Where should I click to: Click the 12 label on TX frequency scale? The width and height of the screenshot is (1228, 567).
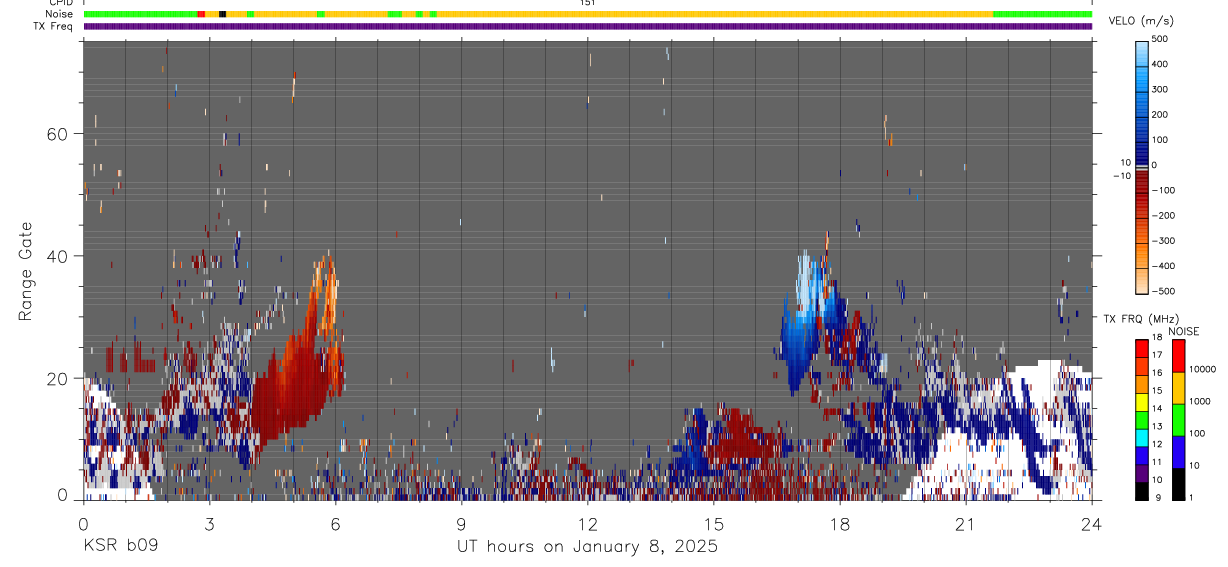click(1156, 444)
